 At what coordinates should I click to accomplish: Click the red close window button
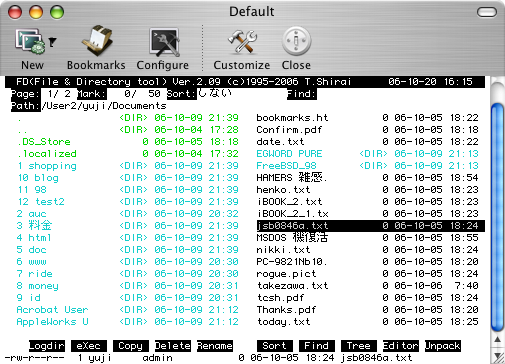pos(15,12)
